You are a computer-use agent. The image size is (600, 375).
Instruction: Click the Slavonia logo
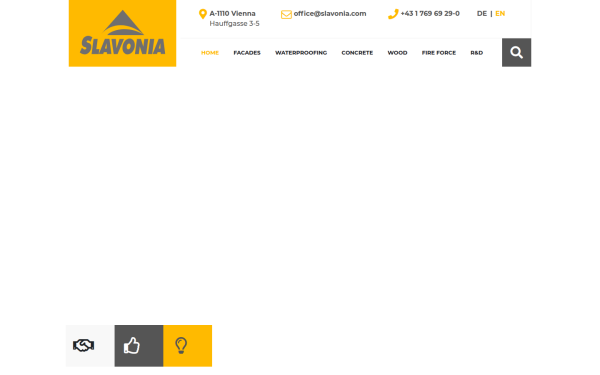(x=122, y=33)
